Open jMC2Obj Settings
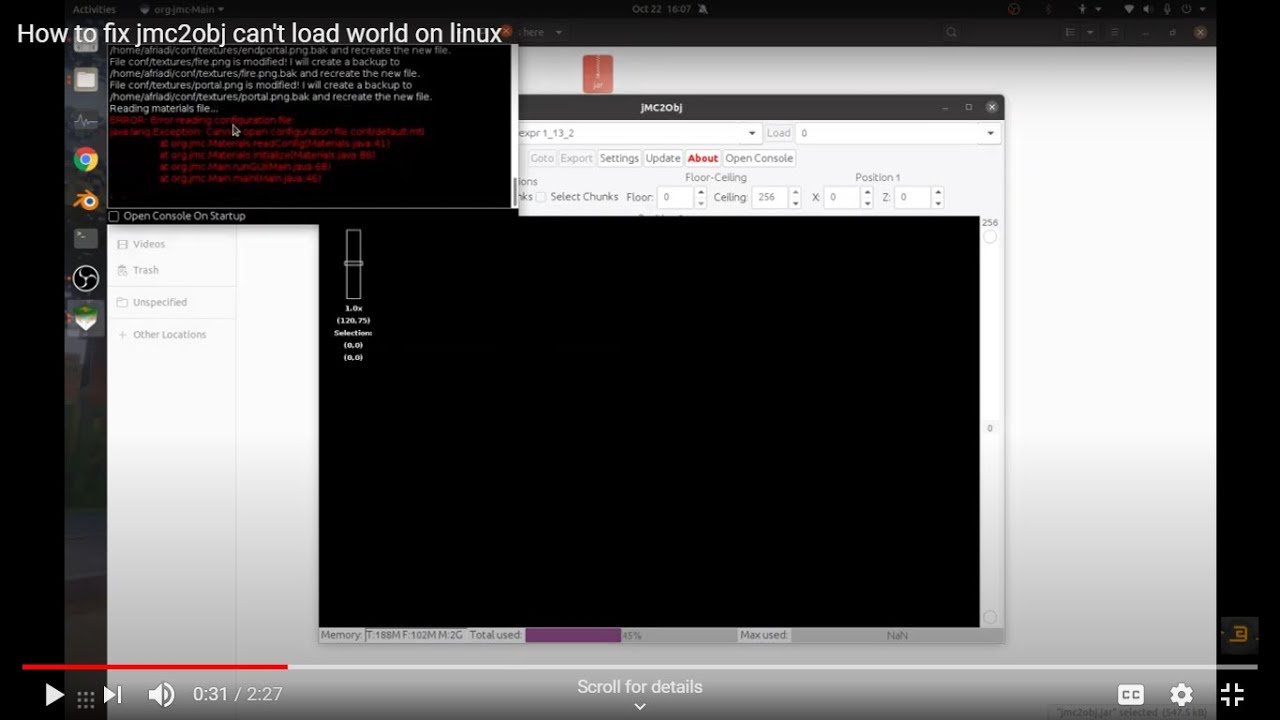1280x720 pixels. coord(619,158)
